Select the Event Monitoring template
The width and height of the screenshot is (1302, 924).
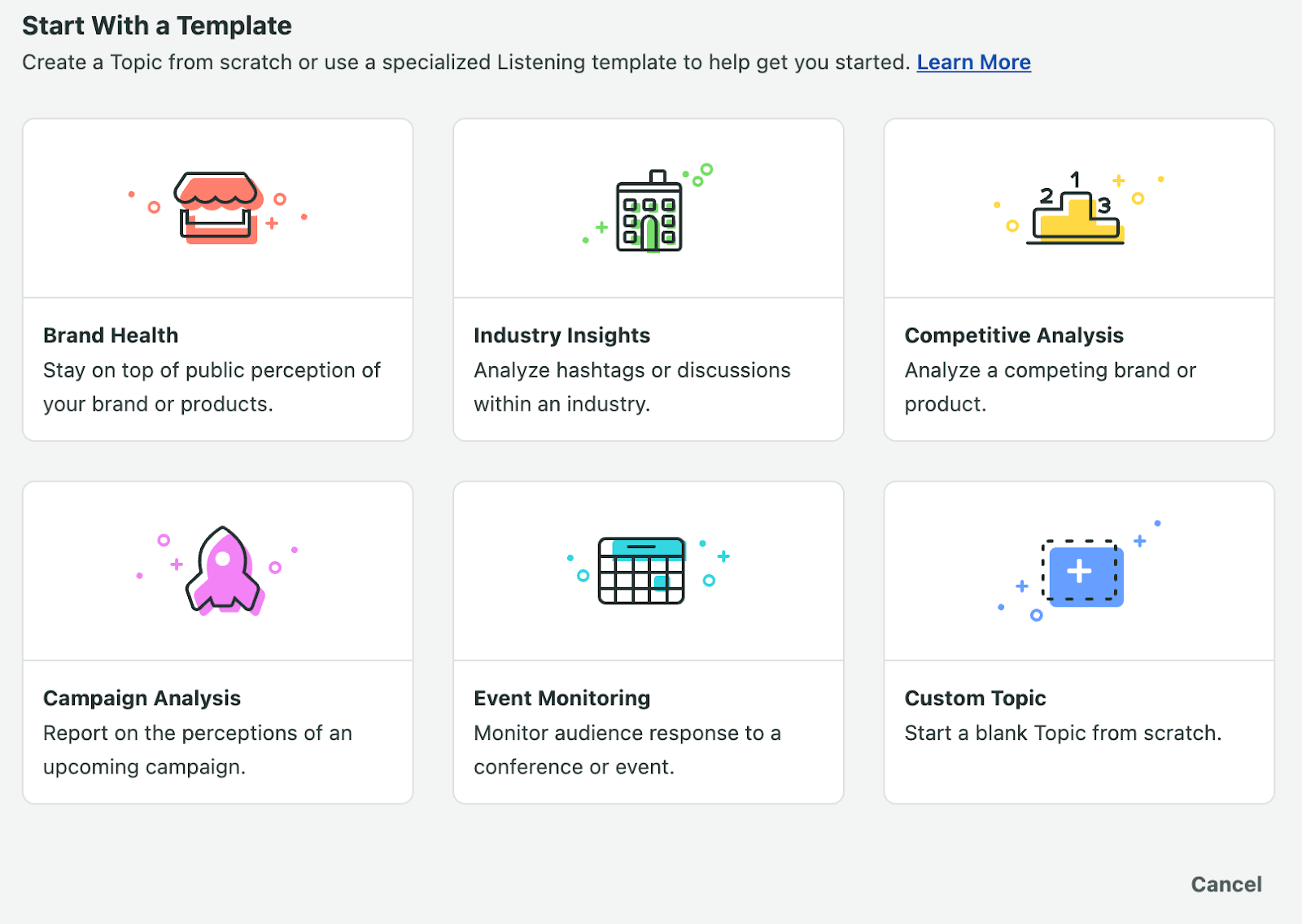tap(648, 642)
